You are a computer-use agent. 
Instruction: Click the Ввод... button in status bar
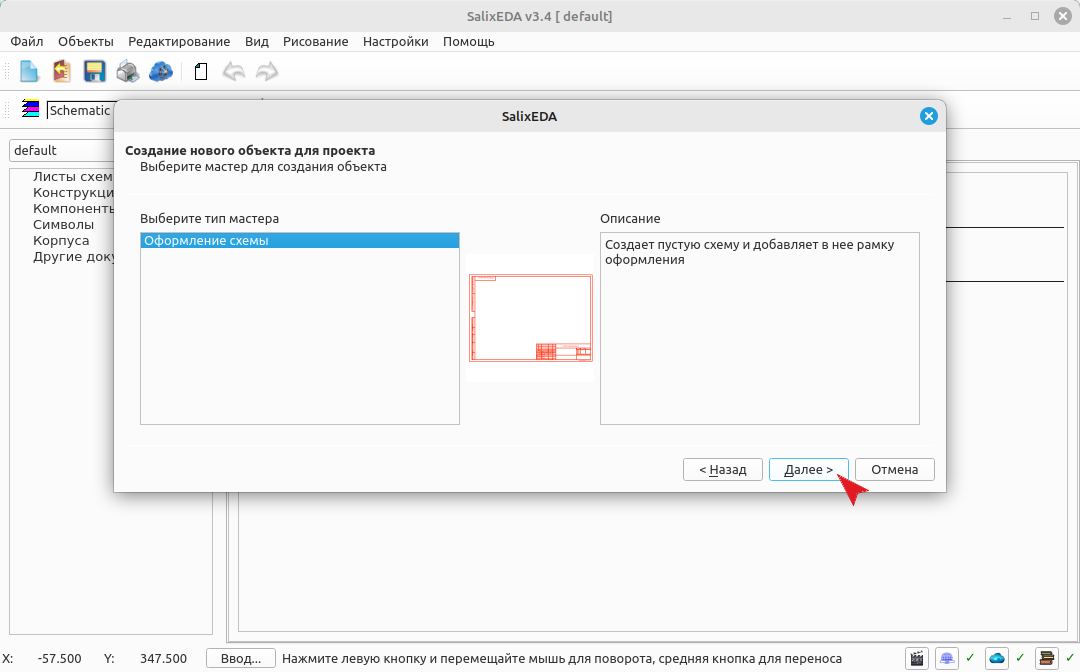[240, 659]
